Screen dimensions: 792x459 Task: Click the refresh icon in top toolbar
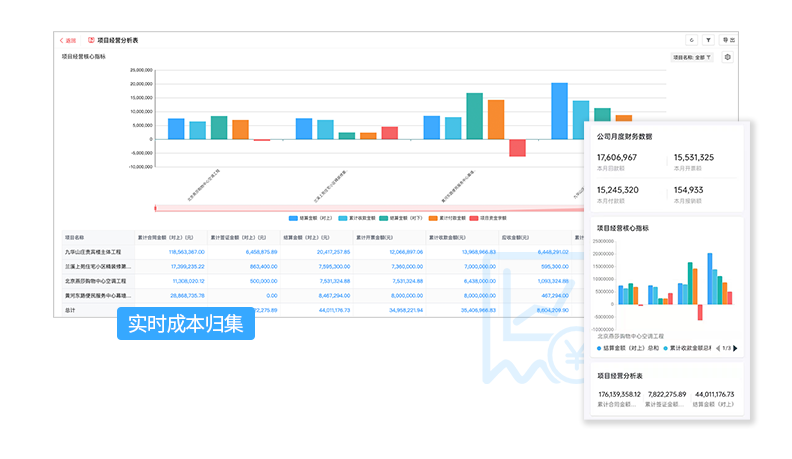coord(691,41)
